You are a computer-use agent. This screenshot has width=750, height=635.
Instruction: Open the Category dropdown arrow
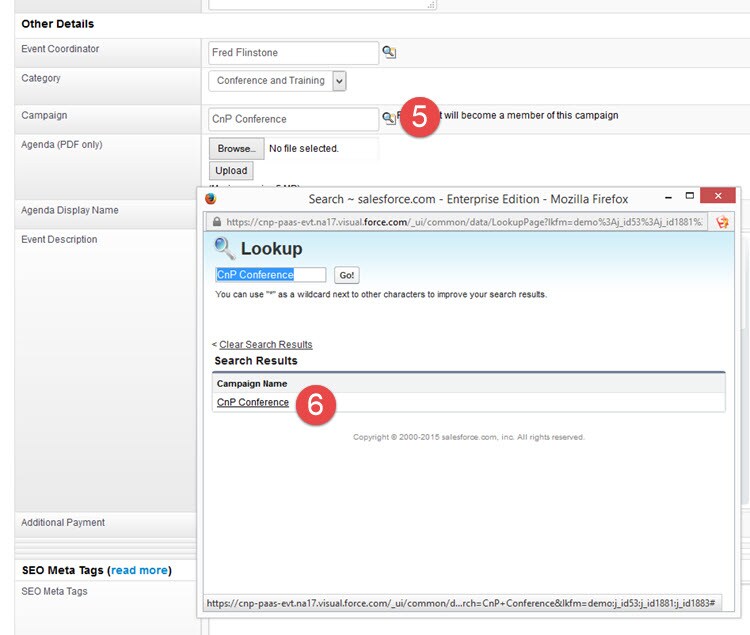[339, 81]
